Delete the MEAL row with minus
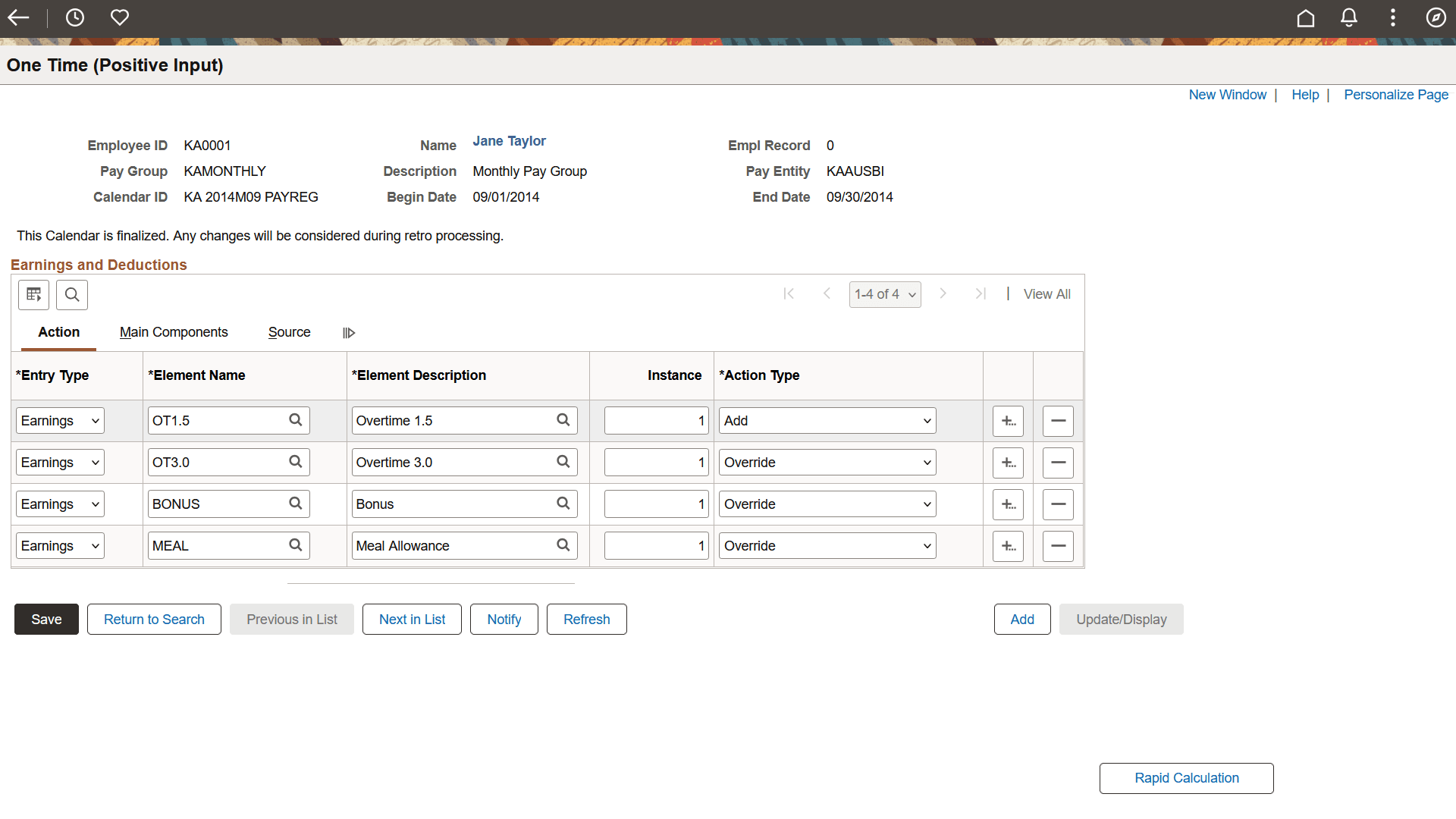Screen dimensions: 1456x819 pos(1058,546)
